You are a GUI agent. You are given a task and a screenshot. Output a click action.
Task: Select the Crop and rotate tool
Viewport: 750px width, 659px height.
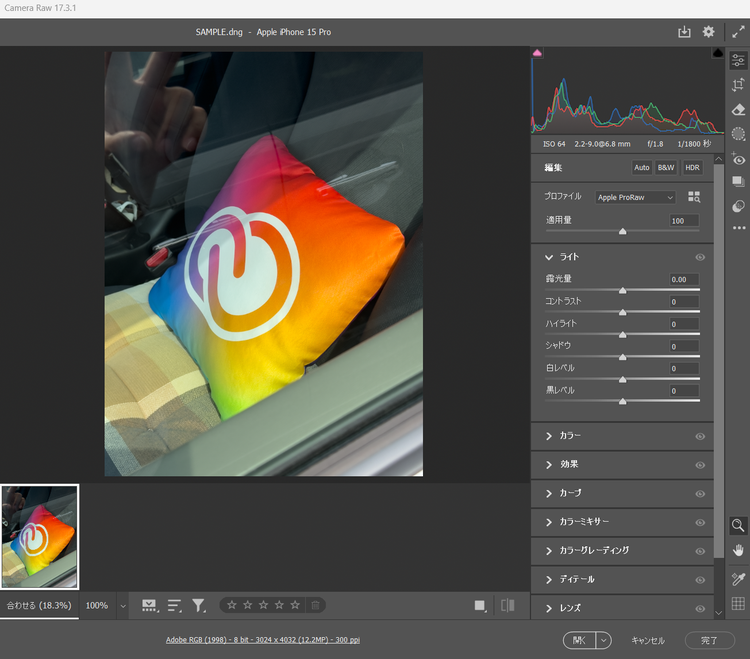738,85
